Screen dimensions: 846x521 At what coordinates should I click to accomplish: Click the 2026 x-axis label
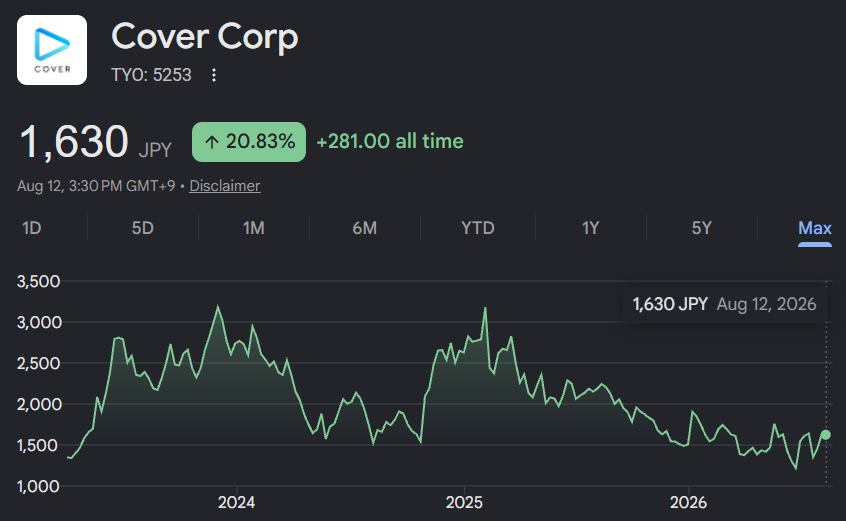pos(688,503)
